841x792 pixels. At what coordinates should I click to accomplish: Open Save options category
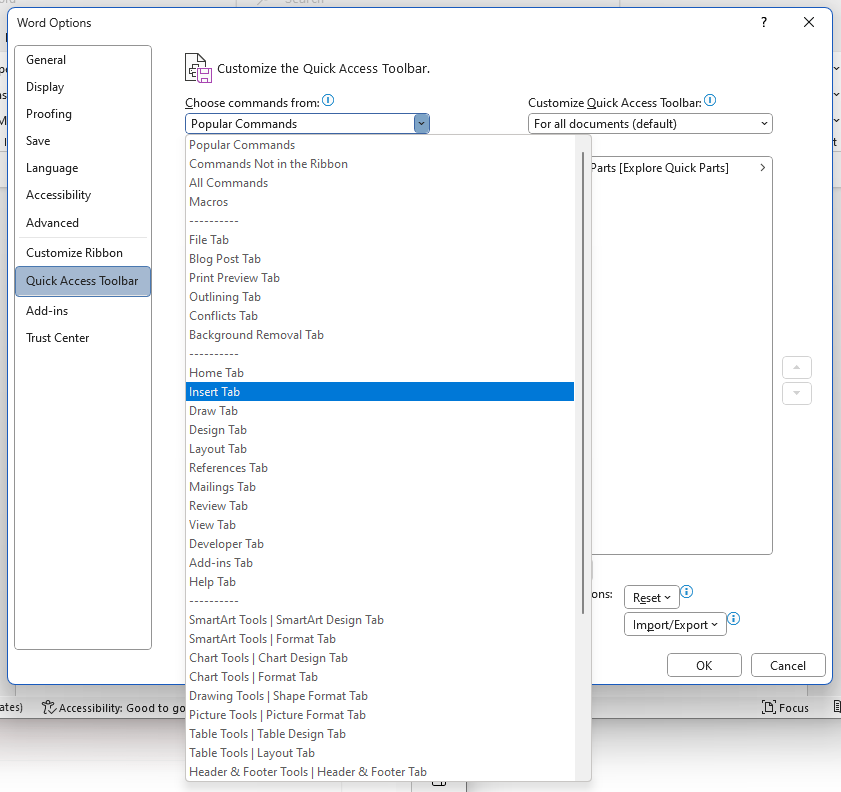coord(83,141)
